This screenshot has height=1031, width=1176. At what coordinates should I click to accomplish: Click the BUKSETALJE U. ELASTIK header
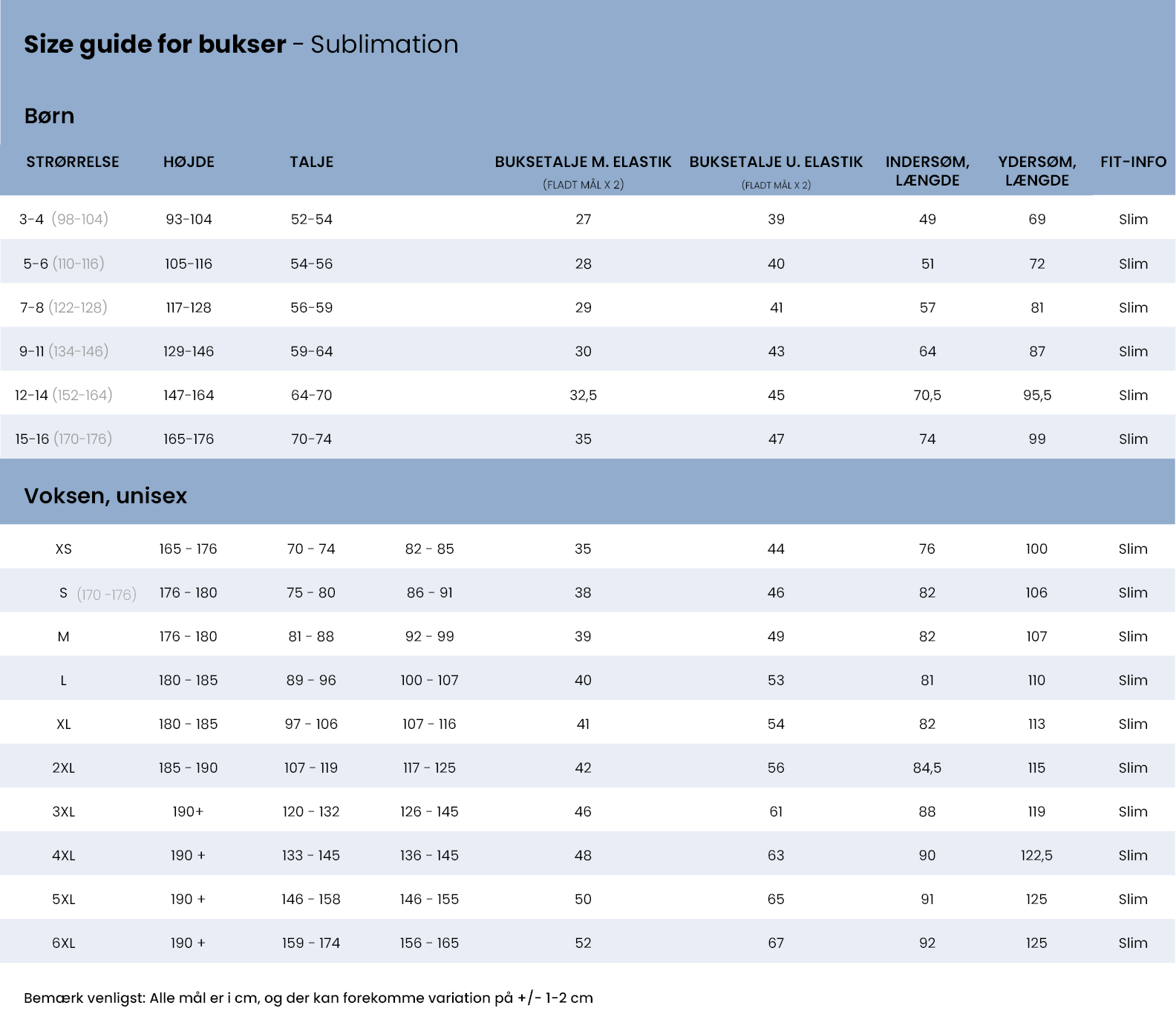[x=776, y=162]
